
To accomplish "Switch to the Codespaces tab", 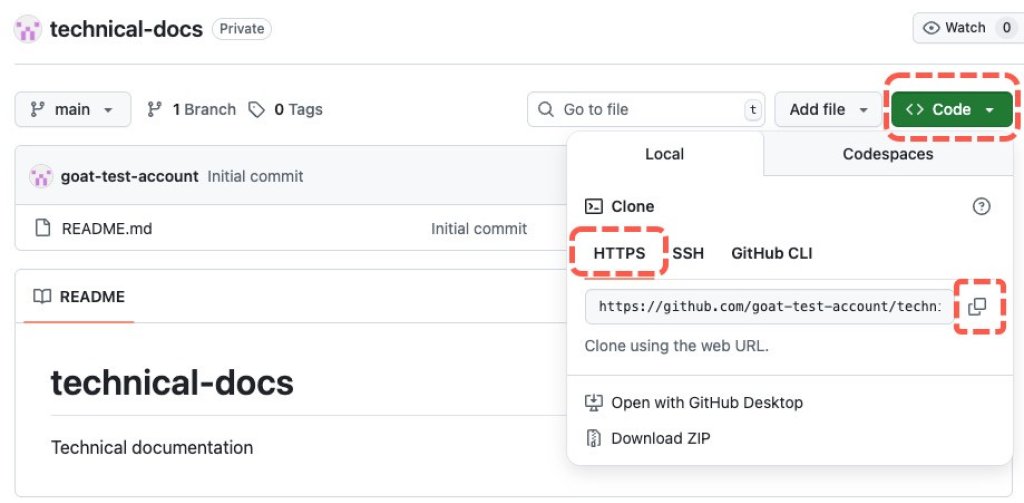I will tap(888, 154).
